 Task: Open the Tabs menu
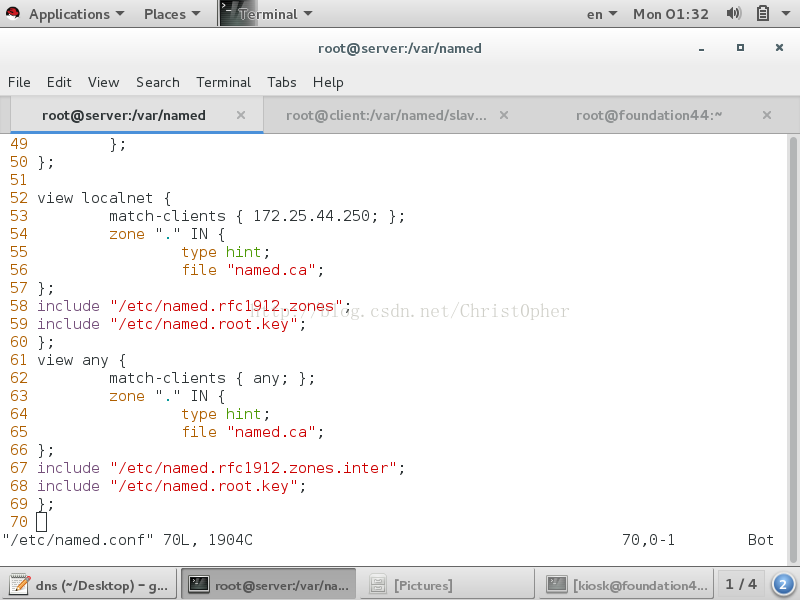coord(282,82)
